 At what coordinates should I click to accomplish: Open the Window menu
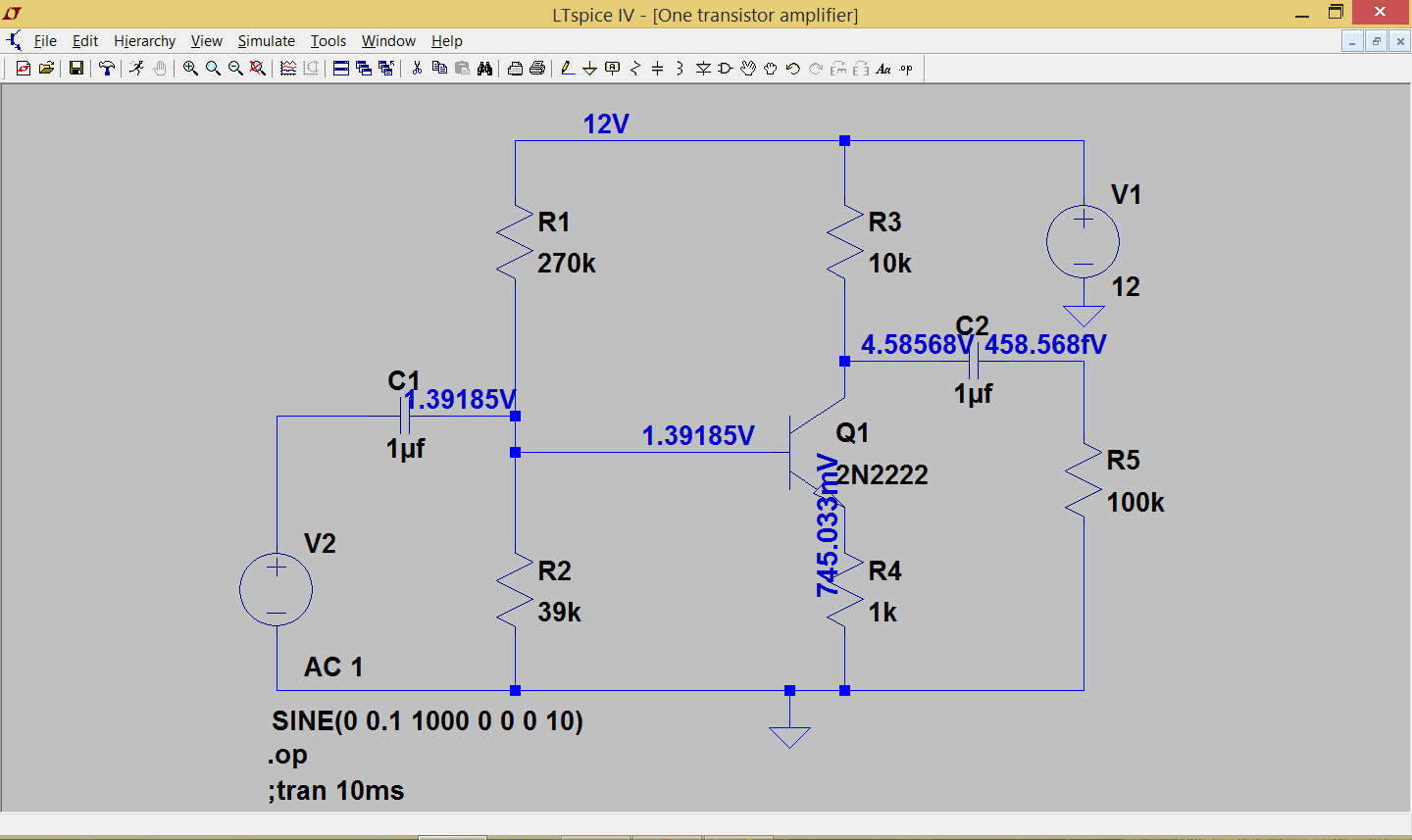click(x=388, y=41)
